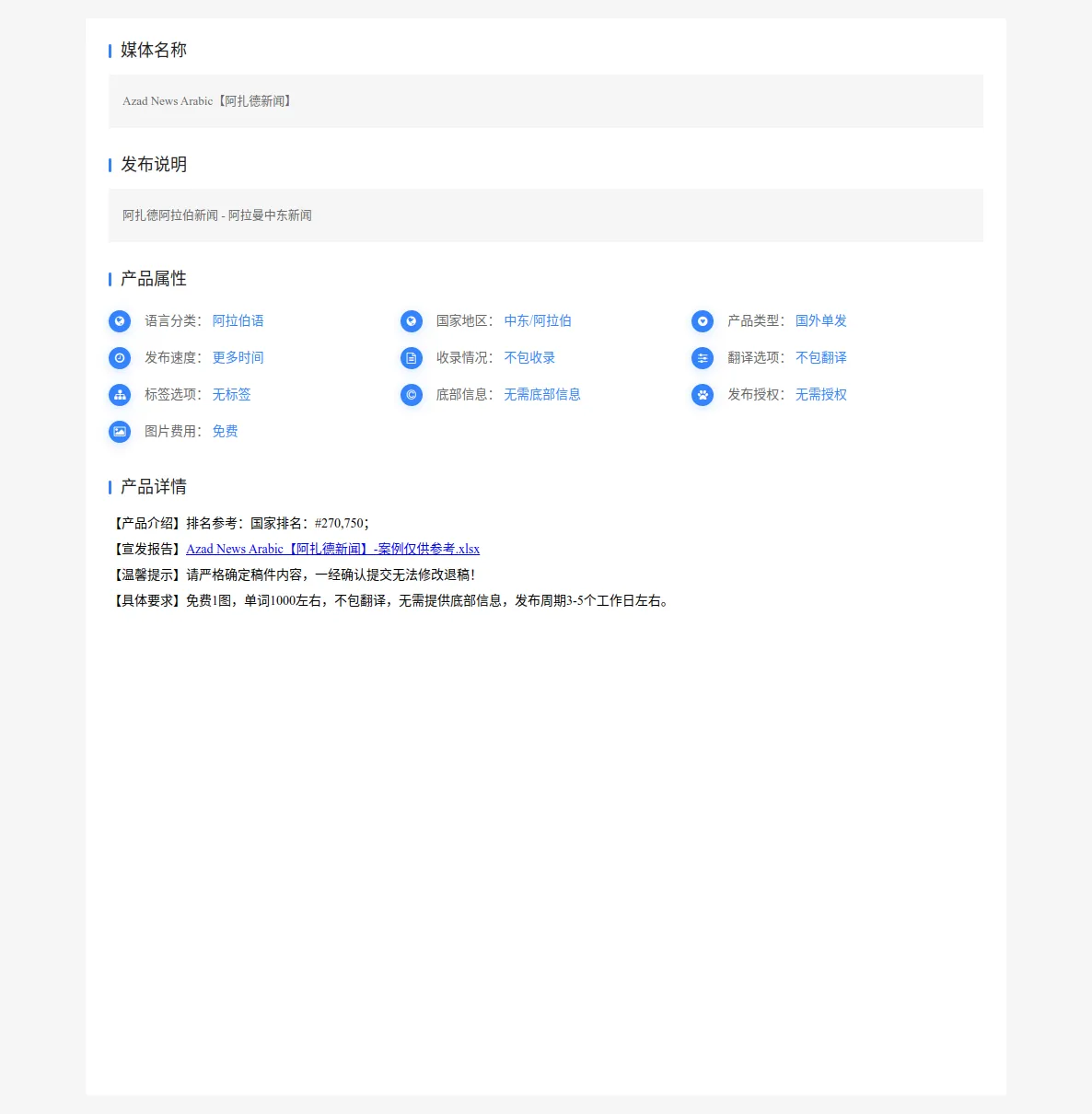Viewport: 1092px width, 1114px height.
Task: Click the 不包收录 indexing value
Action: click(x=529, y=358)
